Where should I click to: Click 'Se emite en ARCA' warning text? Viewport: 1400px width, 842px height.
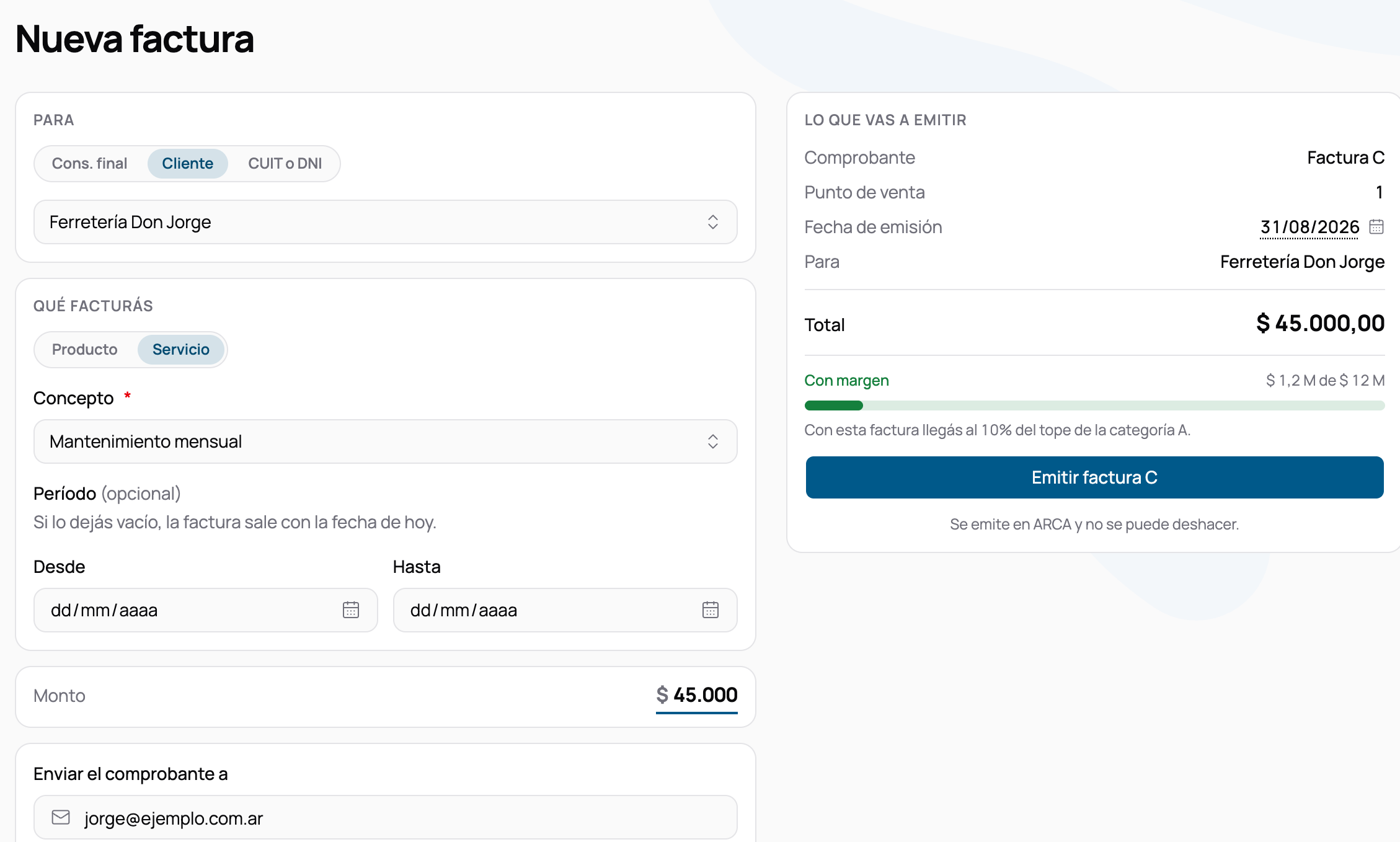[1094, 525]
